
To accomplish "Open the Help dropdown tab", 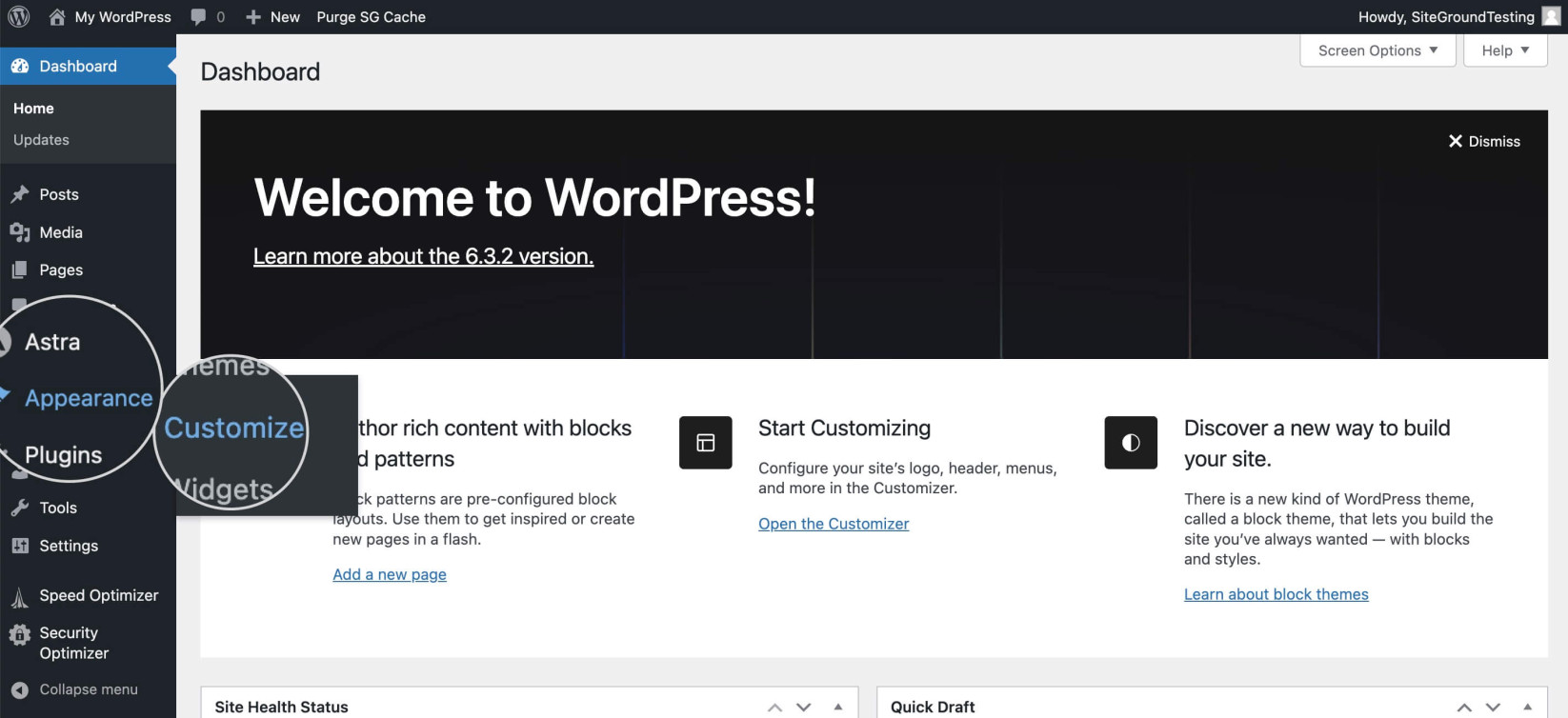I will [1505, 50].
